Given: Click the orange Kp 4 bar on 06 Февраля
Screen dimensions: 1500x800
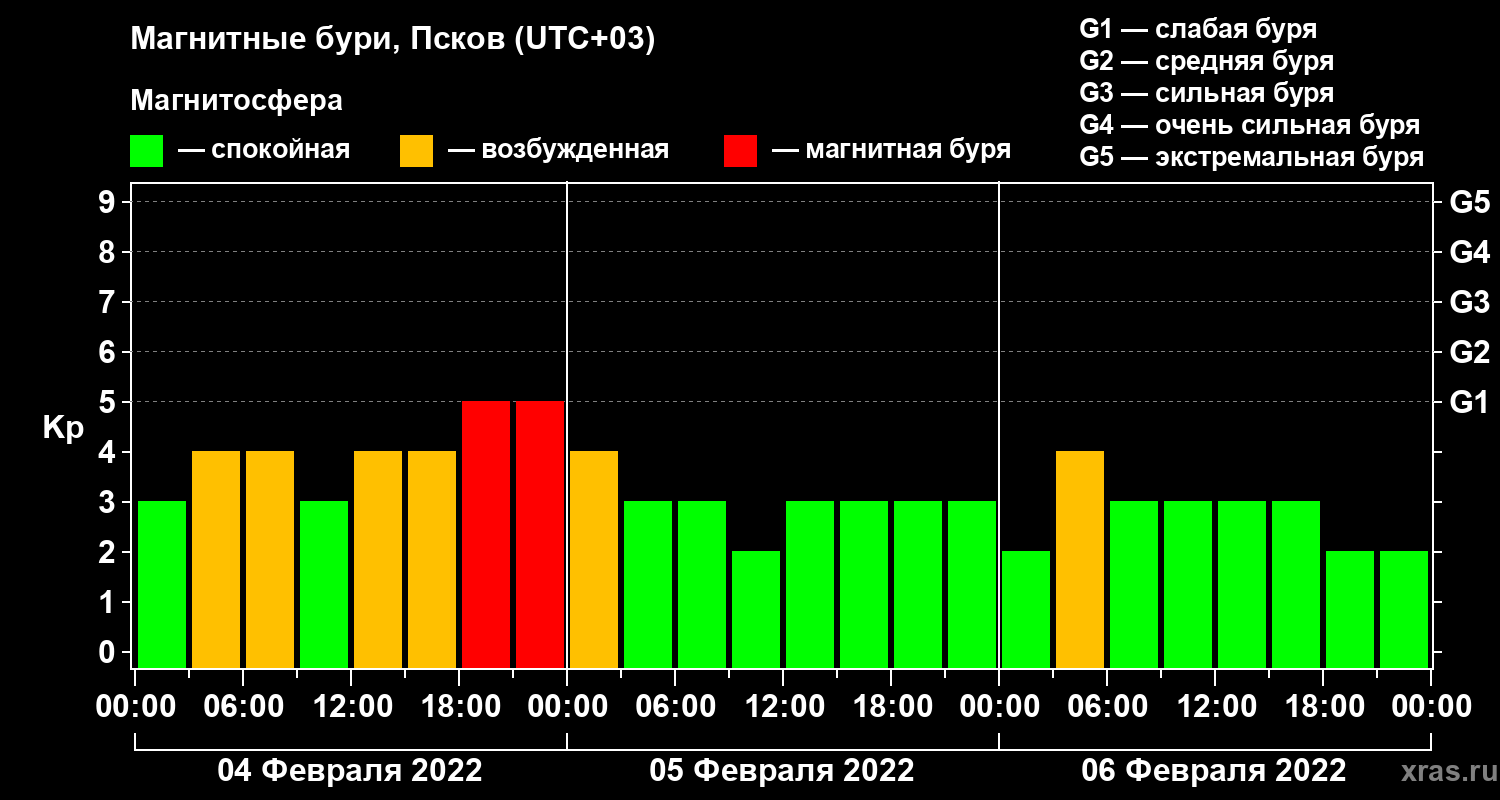Looking at the screenshot, I should click(1080, 559).
